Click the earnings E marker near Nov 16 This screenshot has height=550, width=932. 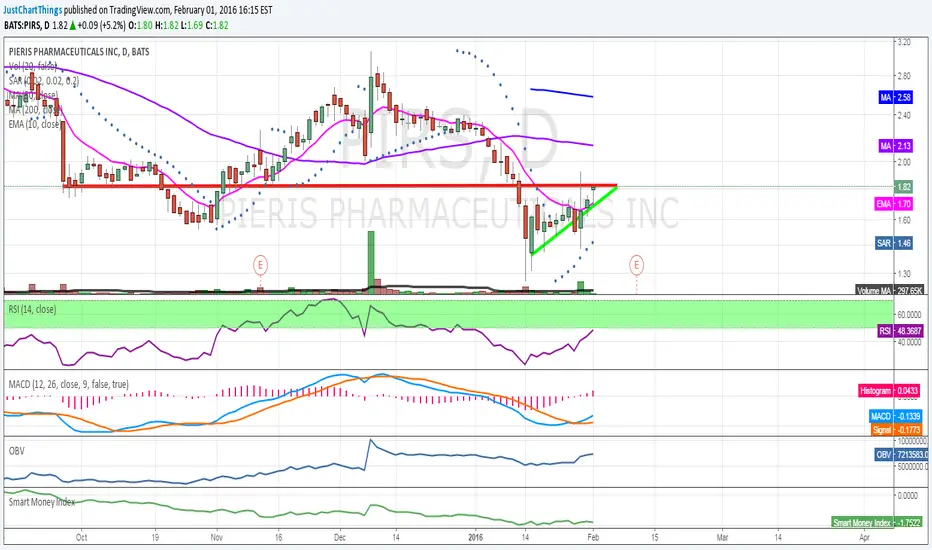[x=260, y=264]
